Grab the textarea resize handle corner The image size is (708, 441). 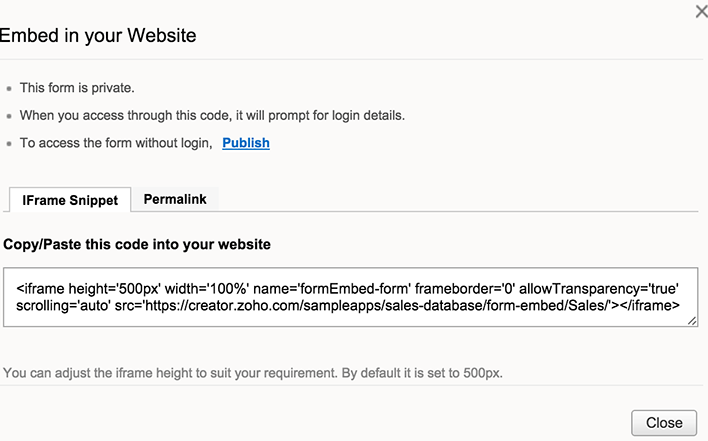coord(692,321)
